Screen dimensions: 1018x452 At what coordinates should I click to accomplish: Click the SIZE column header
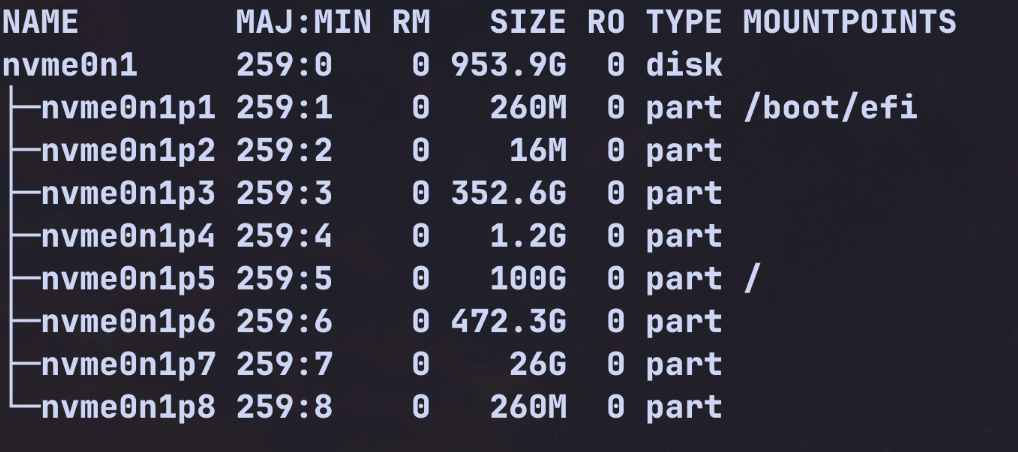point(527,22)
